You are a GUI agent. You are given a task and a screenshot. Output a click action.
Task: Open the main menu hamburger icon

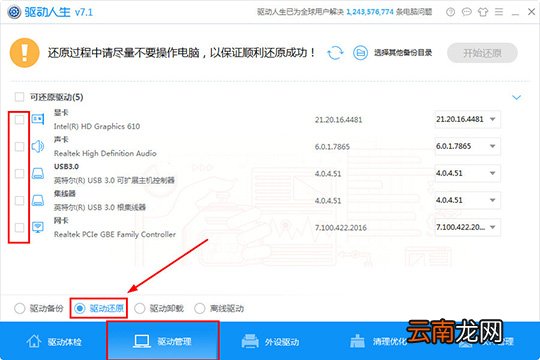point(499,12)
